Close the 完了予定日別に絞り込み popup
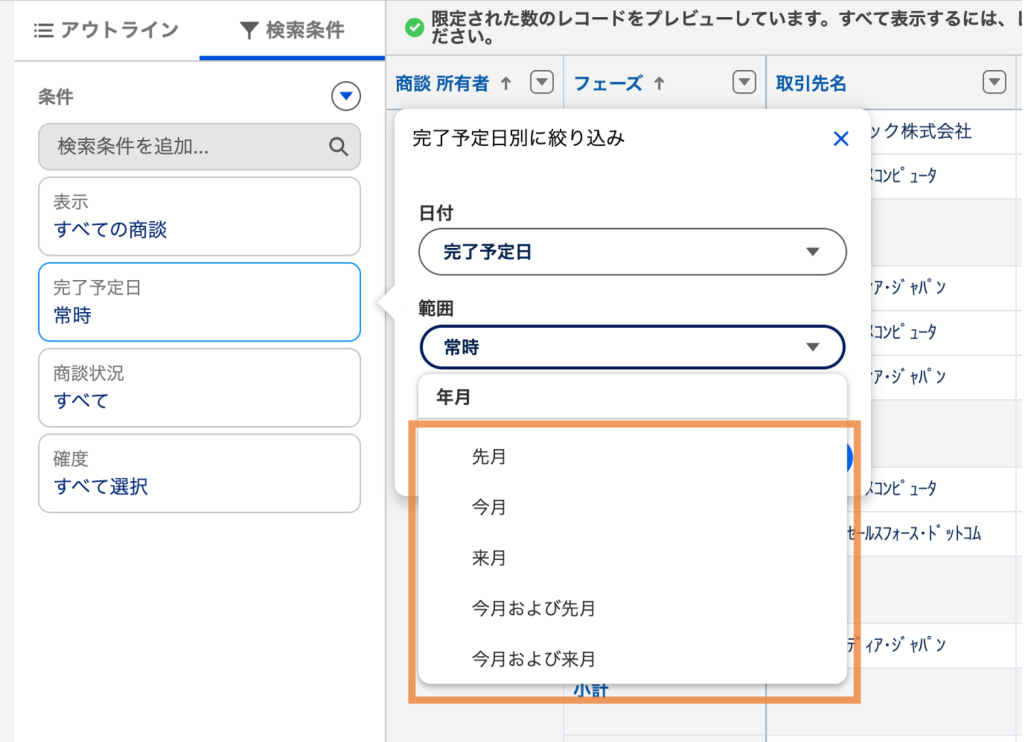1024x742 pixels. 841,139
